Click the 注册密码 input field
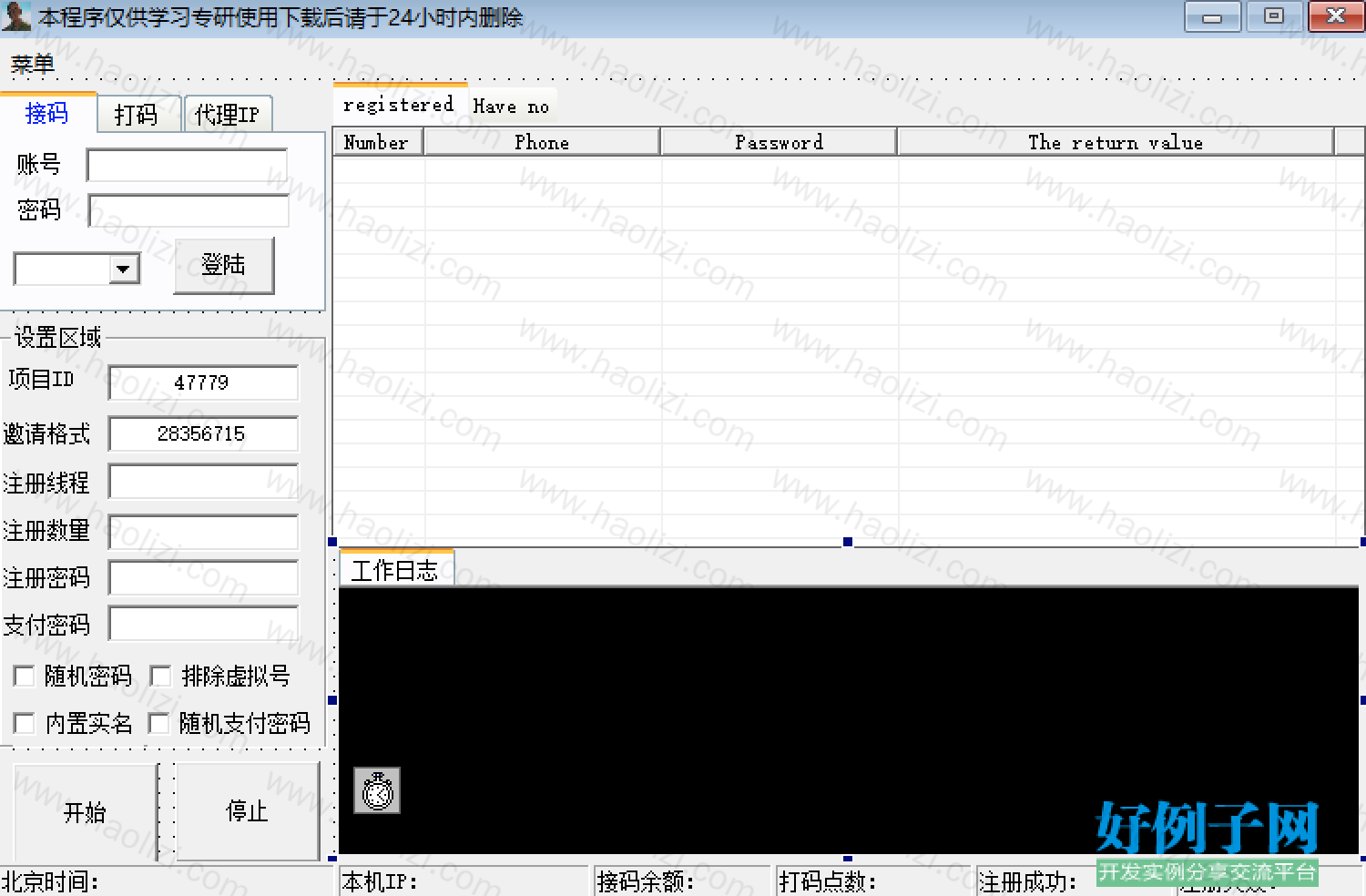The width and height of the screenshot is (1366, 896). coord(203,578)
